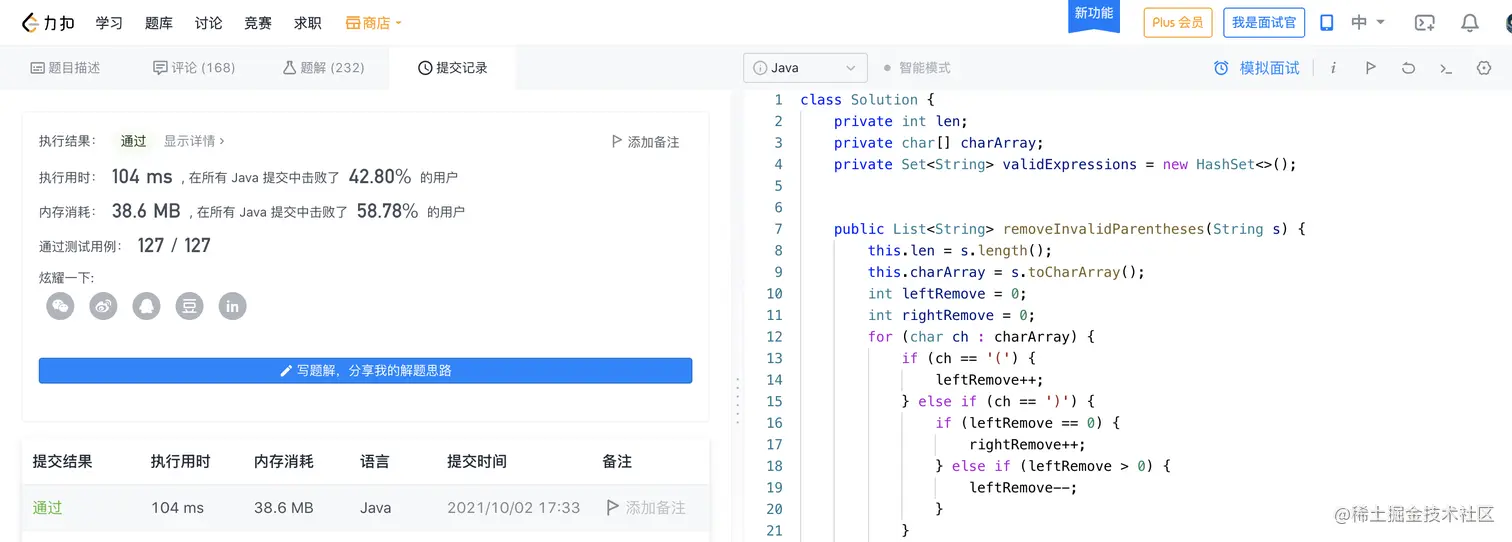The height and width of the screenshot is (542, 1512).
Task: Open the editor settings gear icon
Action: pos(1484,68)
